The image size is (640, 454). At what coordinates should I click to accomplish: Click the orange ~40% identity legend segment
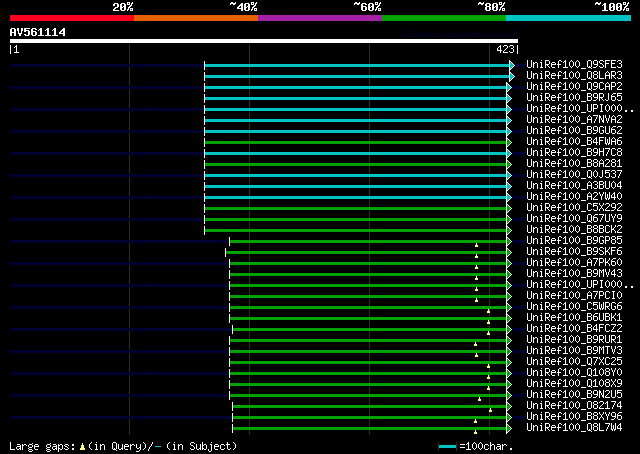pyautogui.click(x=196, y=18)
